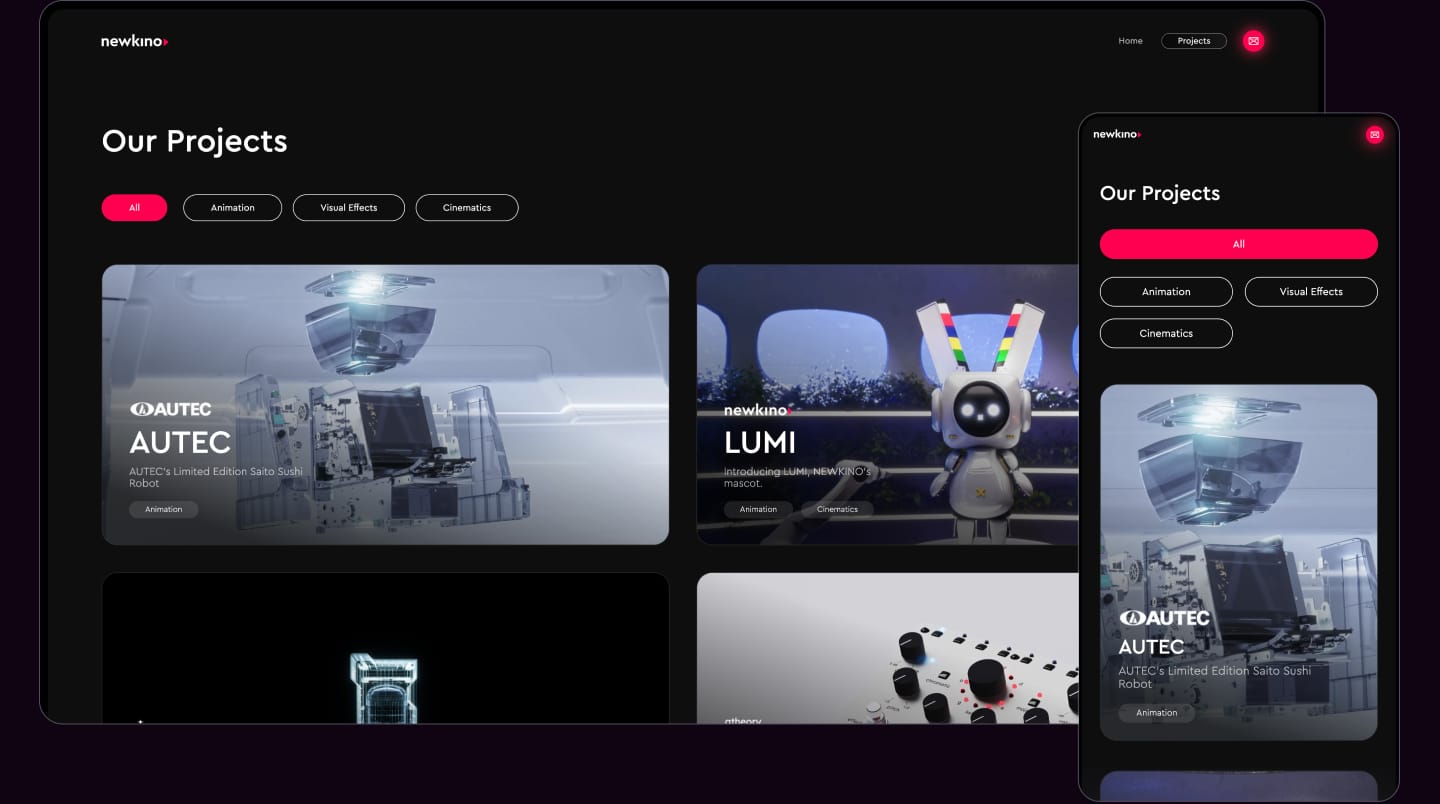1440x804 pixels.
Task: Navigate to Home in the top menu
Action: (1130, 41)
